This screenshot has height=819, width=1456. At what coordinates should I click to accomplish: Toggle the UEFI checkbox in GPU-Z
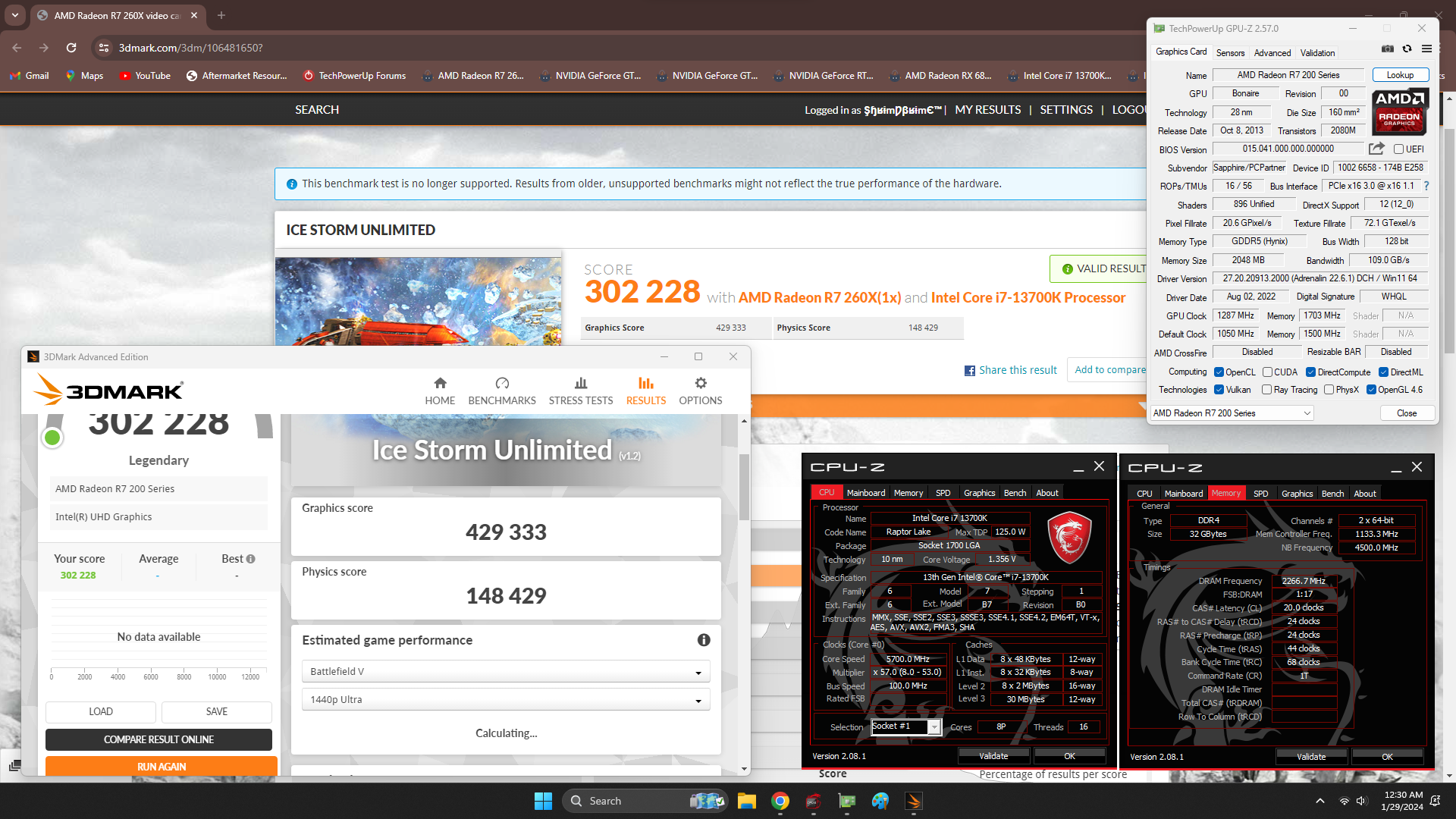(1398, 149)
